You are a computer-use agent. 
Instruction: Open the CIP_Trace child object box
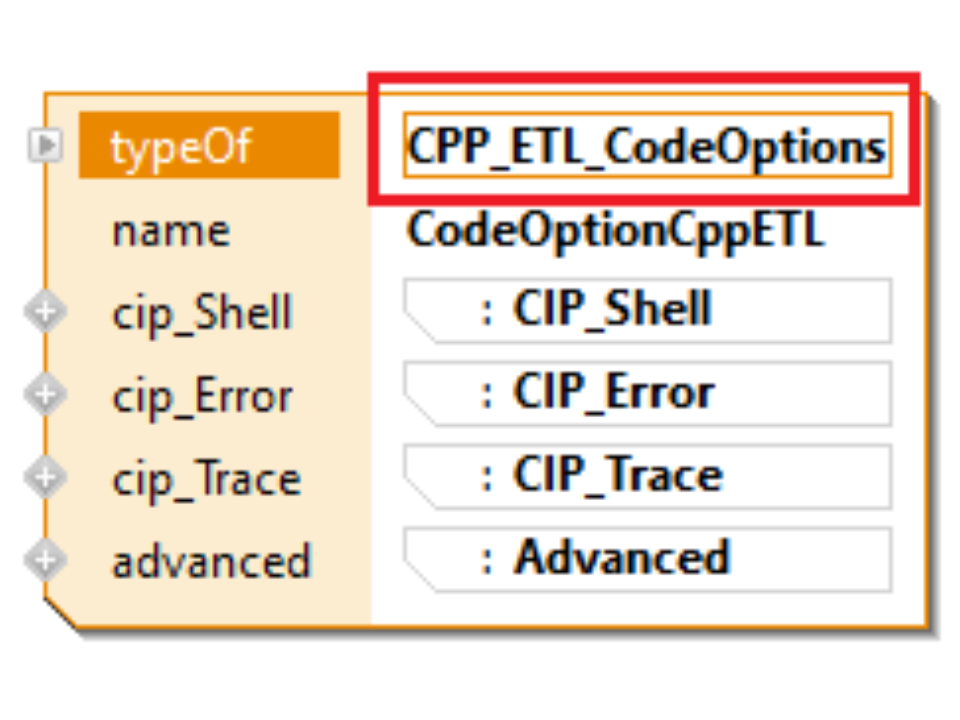[x=646, y=476]
